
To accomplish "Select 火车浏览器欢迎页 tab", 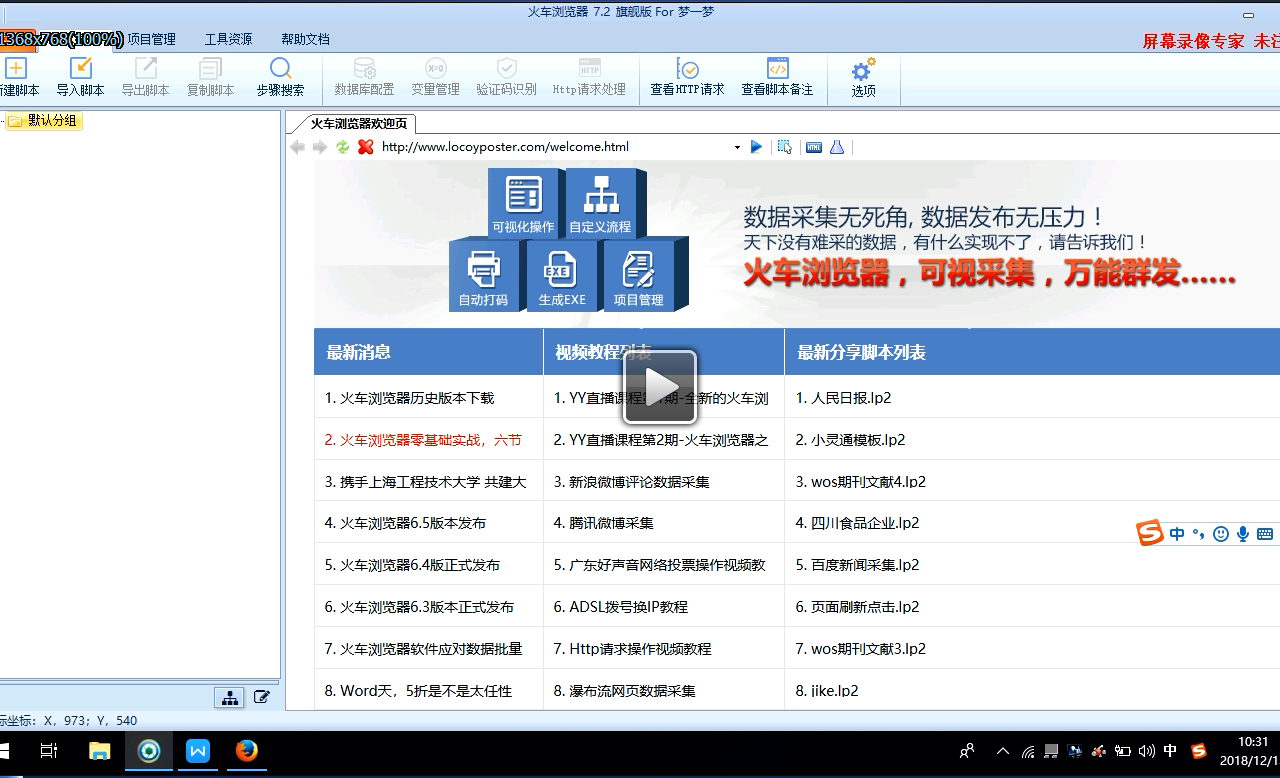I will (x=358, y=124).
